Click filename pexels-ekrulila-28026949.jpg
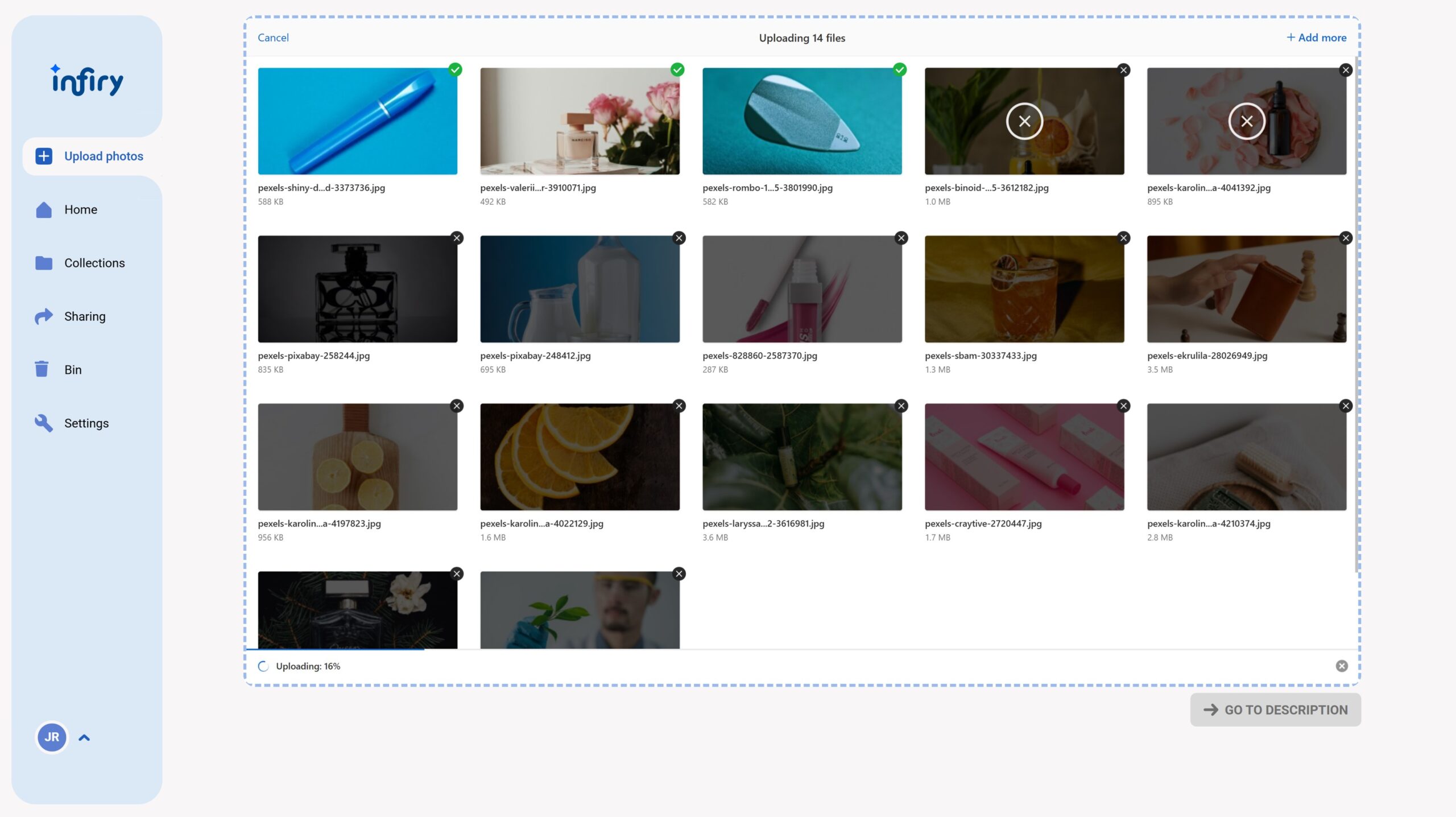 coord(1207,356)
